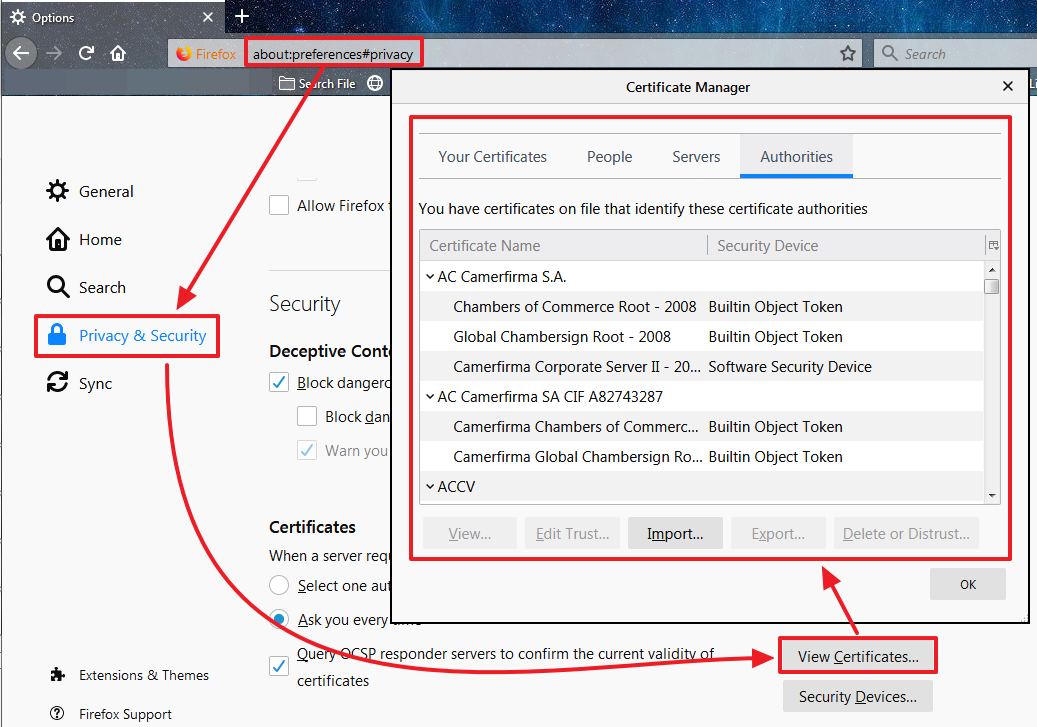Select Camerfirma Corporate Server II certificate

[x=702, y=366]
